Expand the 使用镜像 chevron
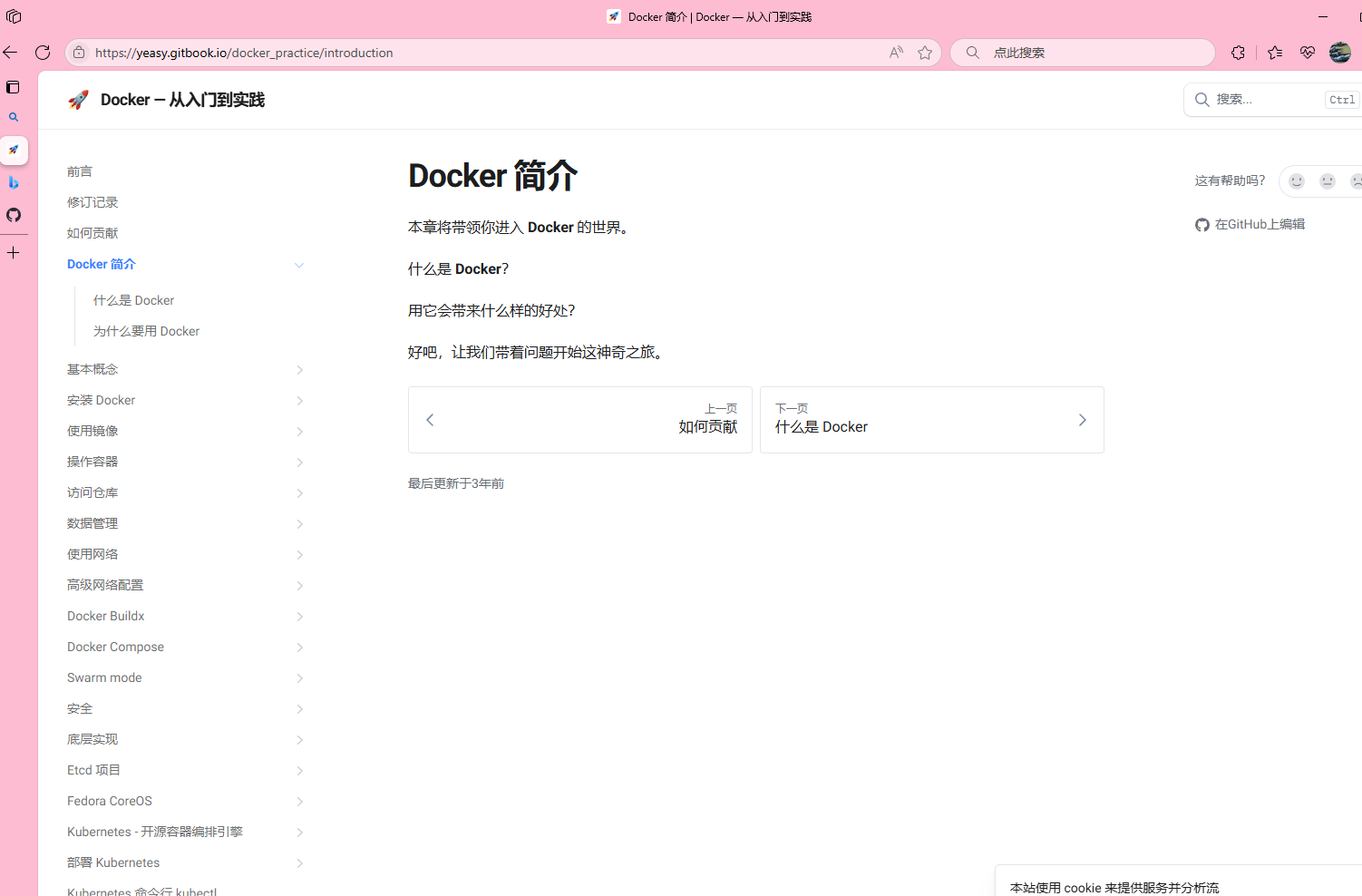This screenshot has height=896, width=1362. (x=299, y=432)
